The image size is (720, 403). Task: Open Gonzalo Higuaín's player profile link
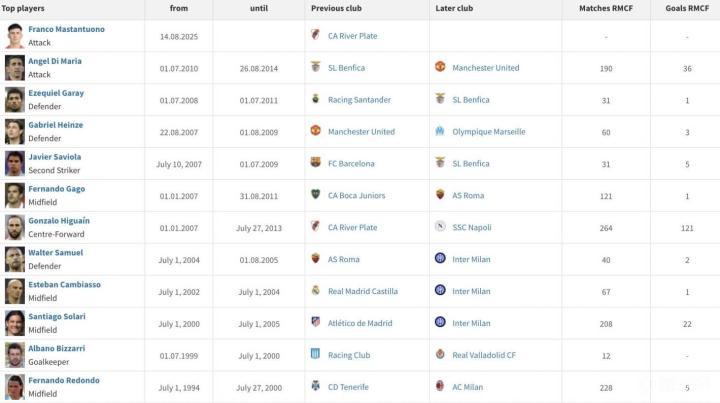[x=59, y=221]
